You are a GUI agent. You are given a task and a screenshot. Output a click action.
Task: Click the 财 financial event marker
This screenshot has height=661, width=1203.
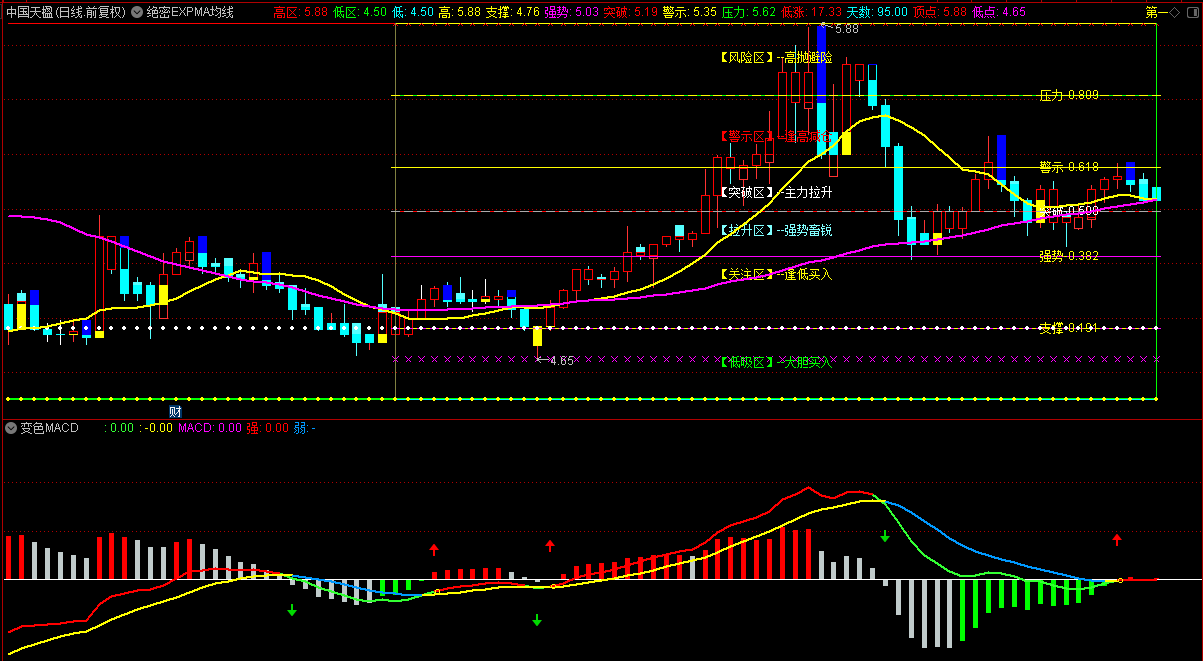(x=175, y=411)
